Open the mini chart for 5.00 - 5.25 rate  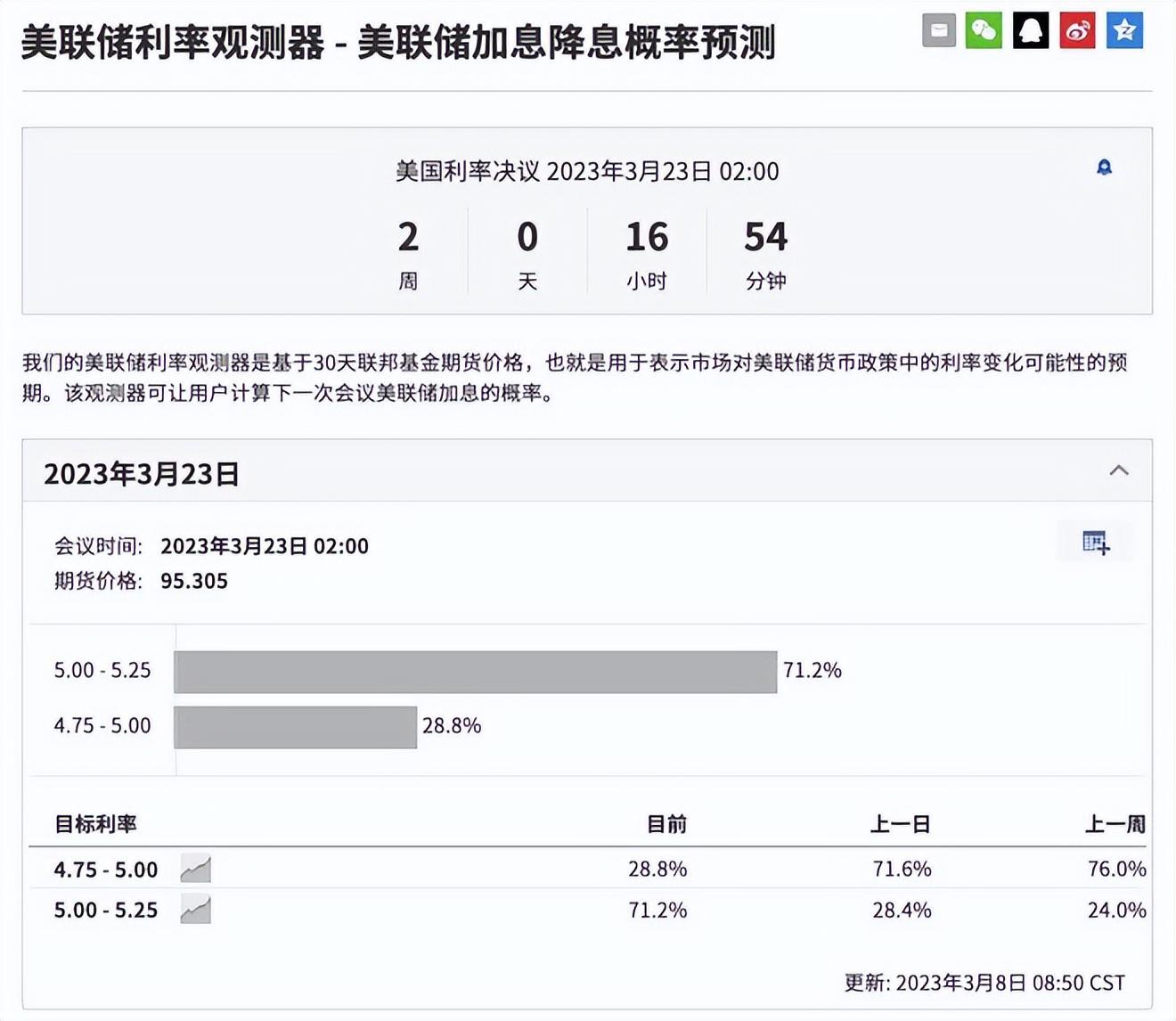tap(194, 910)
